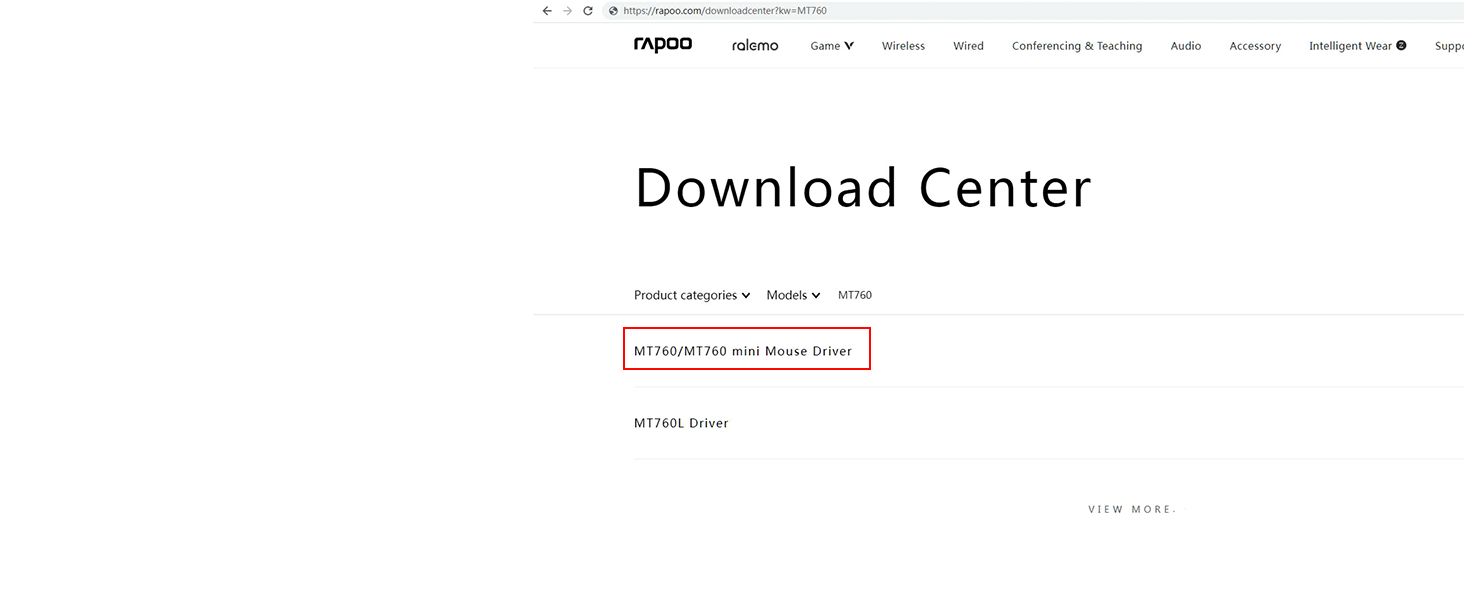Click the browser forward arrow
The image size is (1464, 600).
tap(567, 11)
